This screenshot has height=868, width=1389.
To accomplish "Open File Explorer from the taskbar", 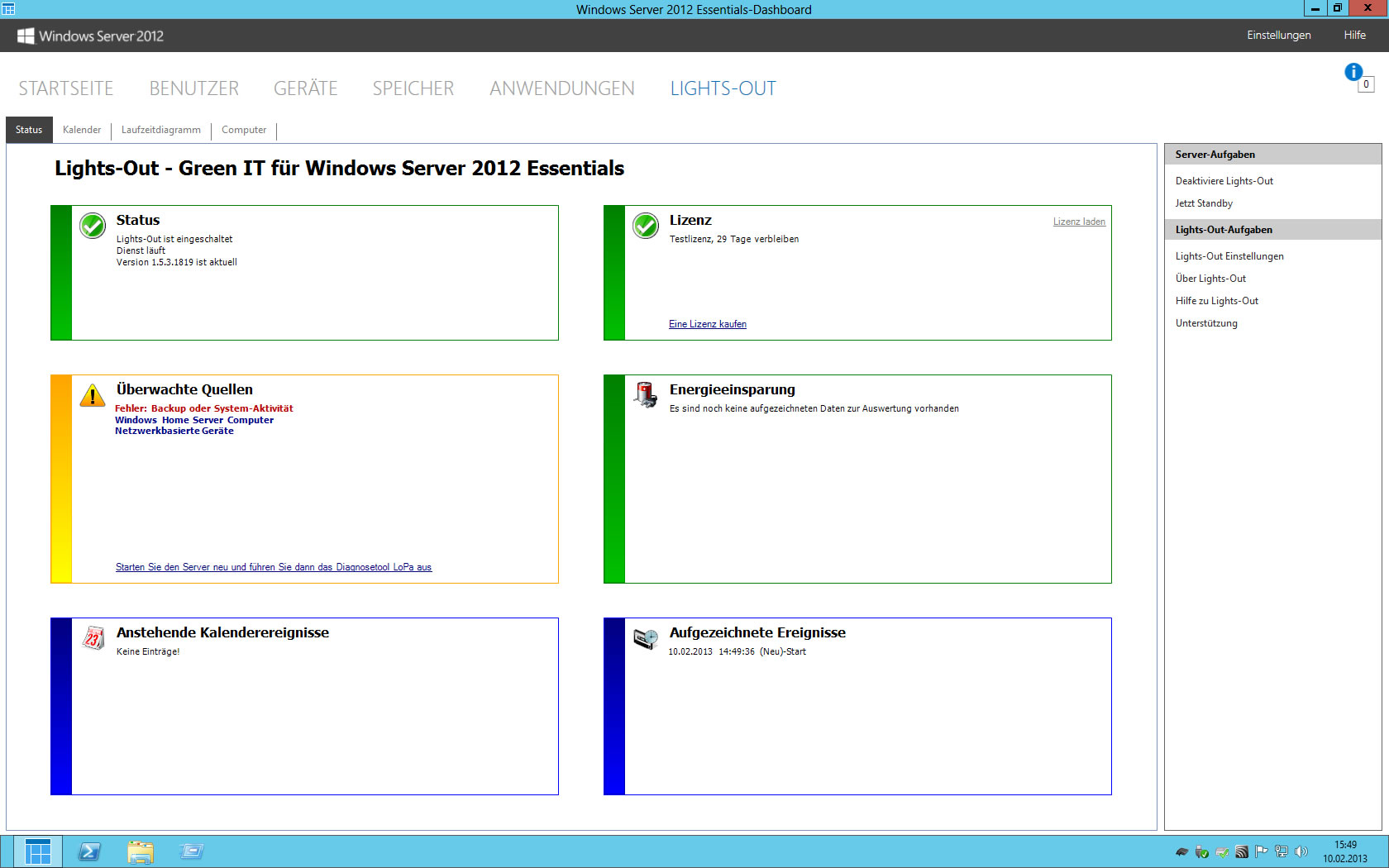I will click(141, 851).
